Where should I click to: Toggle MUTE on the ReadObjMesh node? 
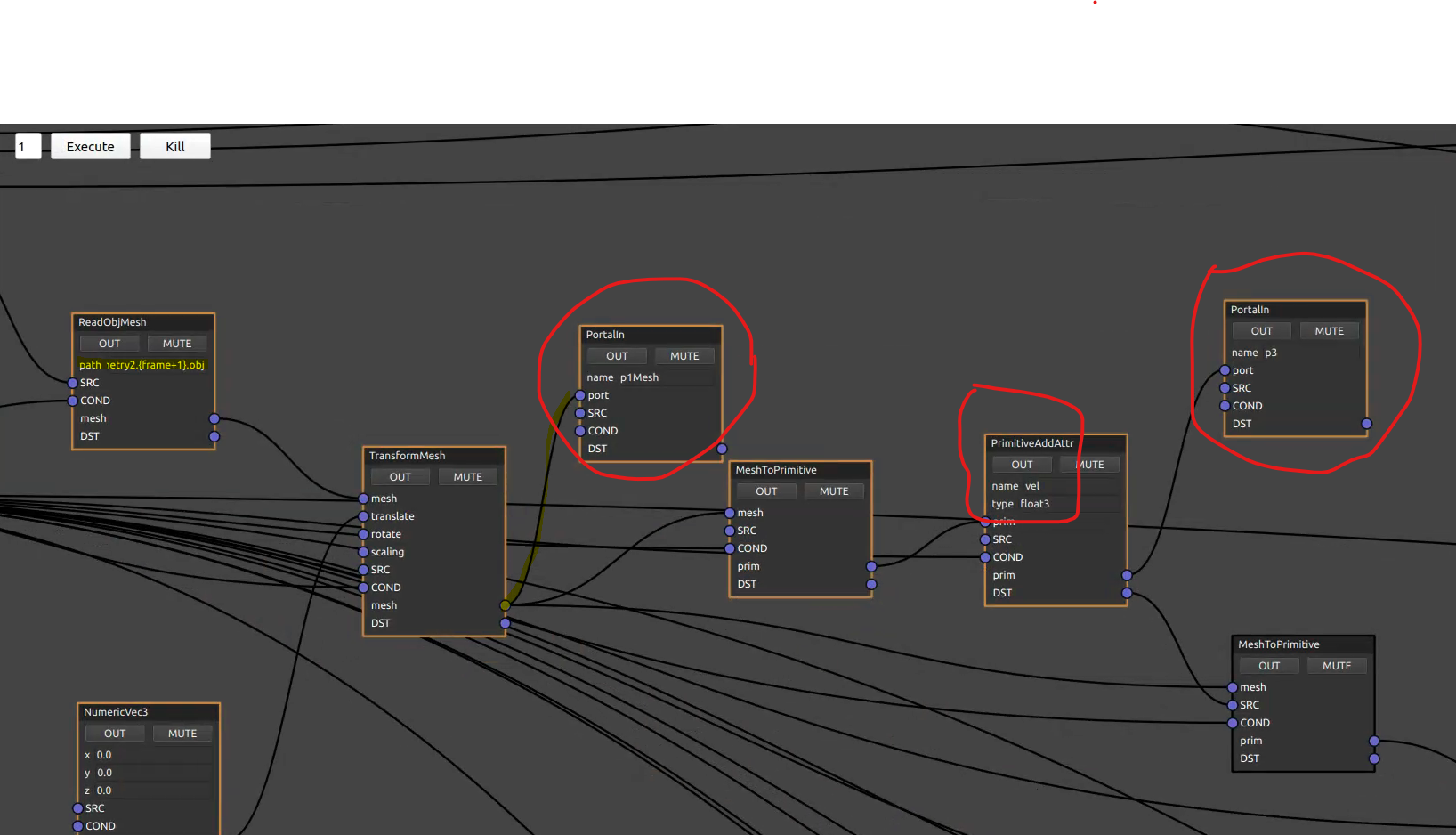(x=177, y=344)
